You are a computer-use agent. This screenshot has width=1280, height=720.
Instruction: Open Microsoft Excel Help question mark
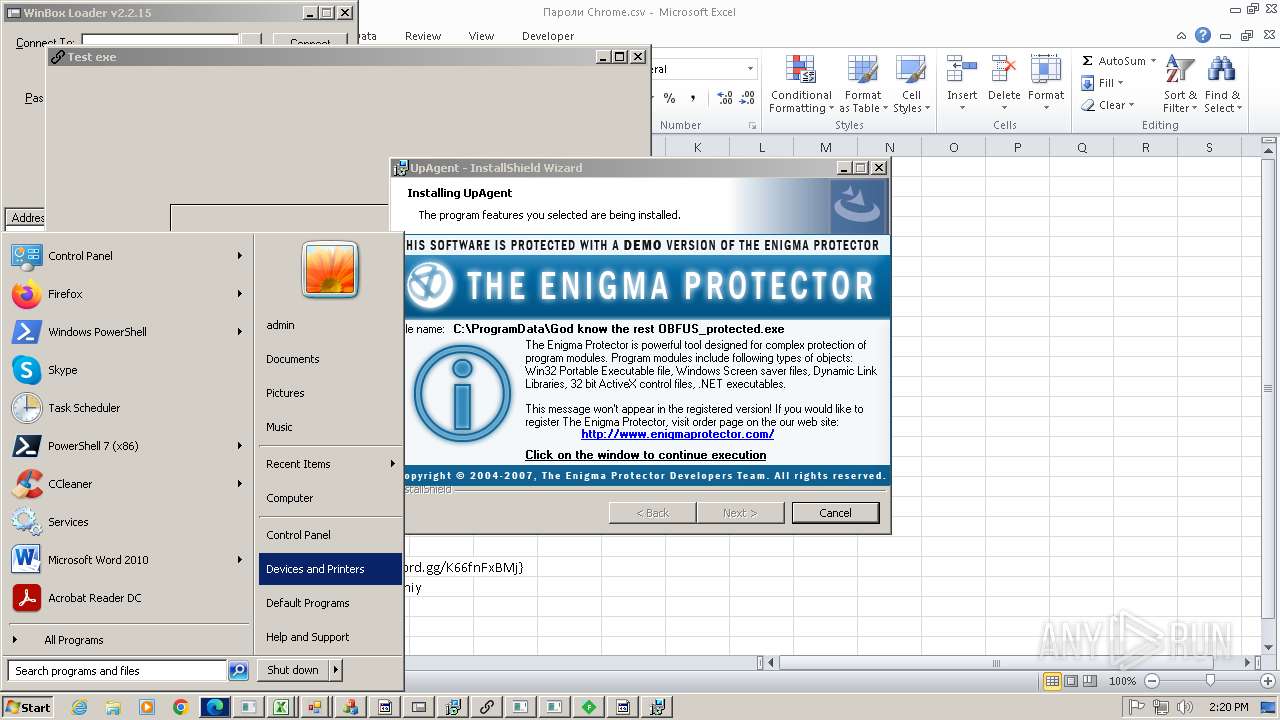click(1203, 35)
